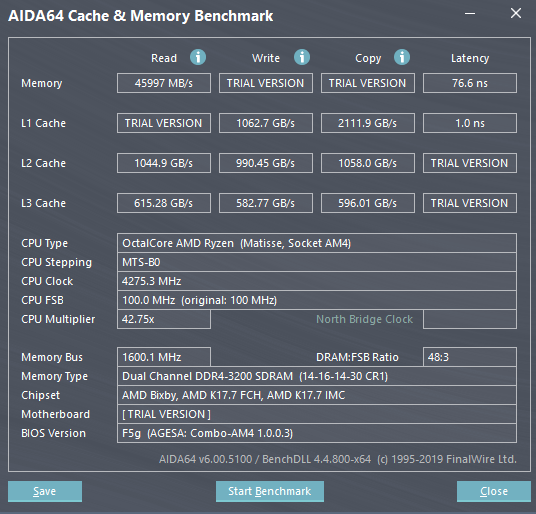Viewport: 536px width, 514px height.
Task: Click the Read info icon
Action: coord(198,57)
